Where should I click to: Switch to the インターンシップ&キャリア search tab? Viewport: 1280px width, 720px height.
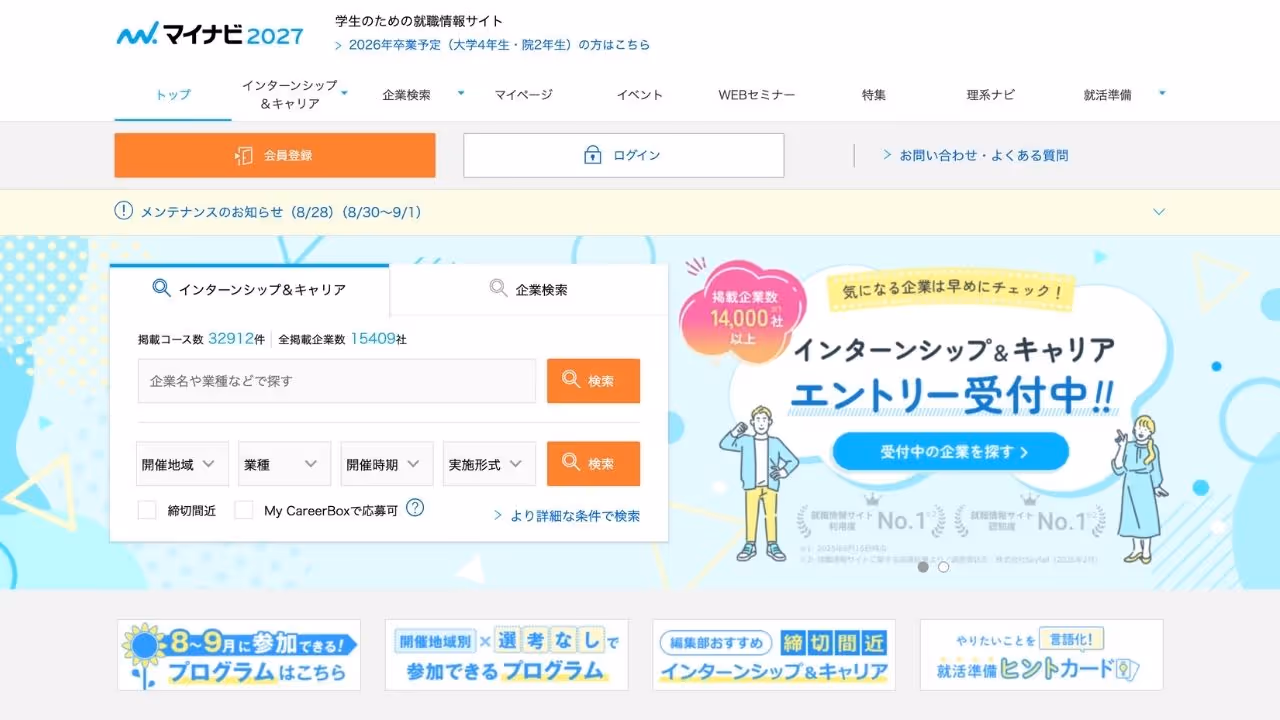(249, 289)
